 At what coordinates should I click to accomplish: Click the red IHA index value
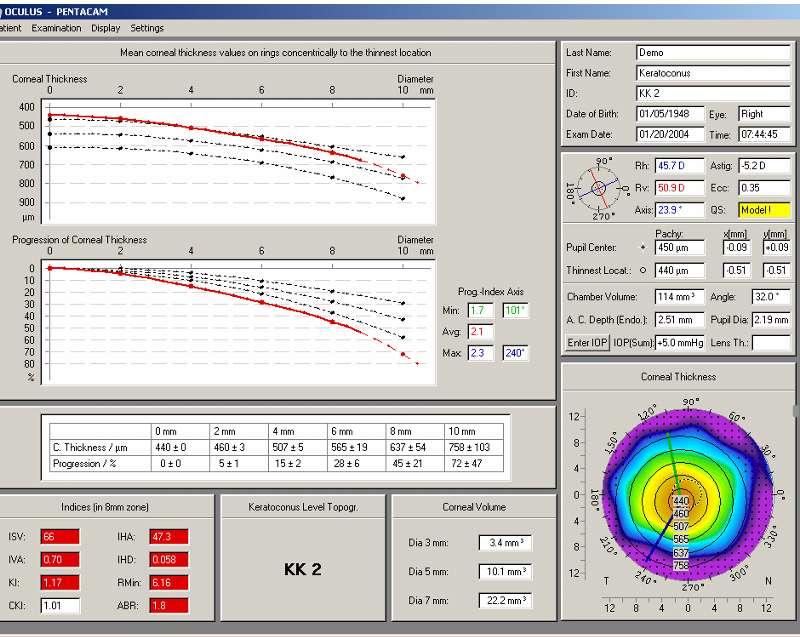(169, 537)
